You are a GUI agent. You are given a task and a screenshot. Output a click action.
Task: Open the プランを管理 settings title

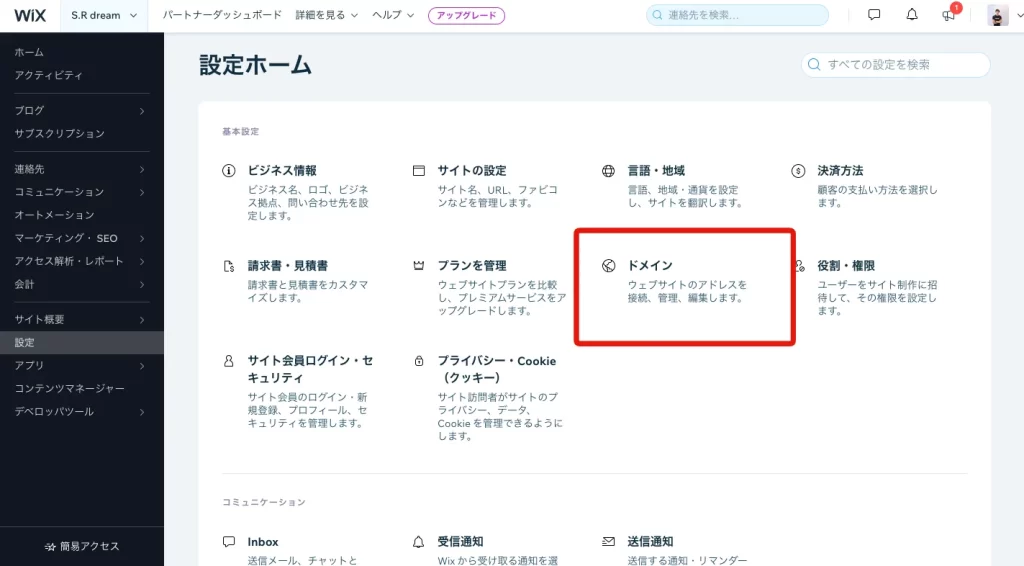click(x=472, y=266)
